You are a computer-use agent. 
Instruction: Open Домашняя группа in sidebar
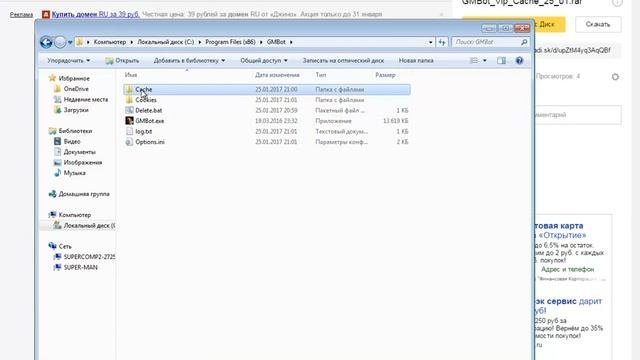click(84, 194)
